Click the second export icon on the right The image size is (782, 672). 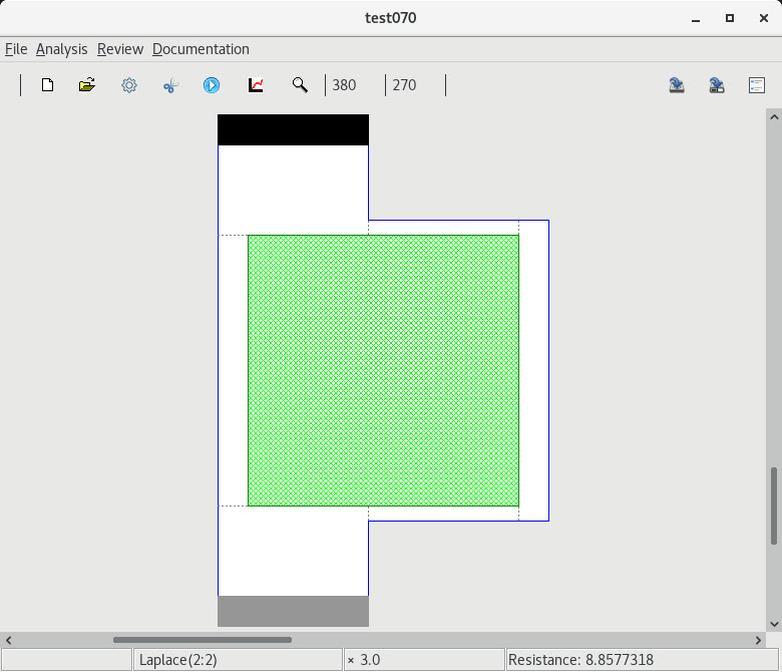pyautogui.click(x=717, y=85)
